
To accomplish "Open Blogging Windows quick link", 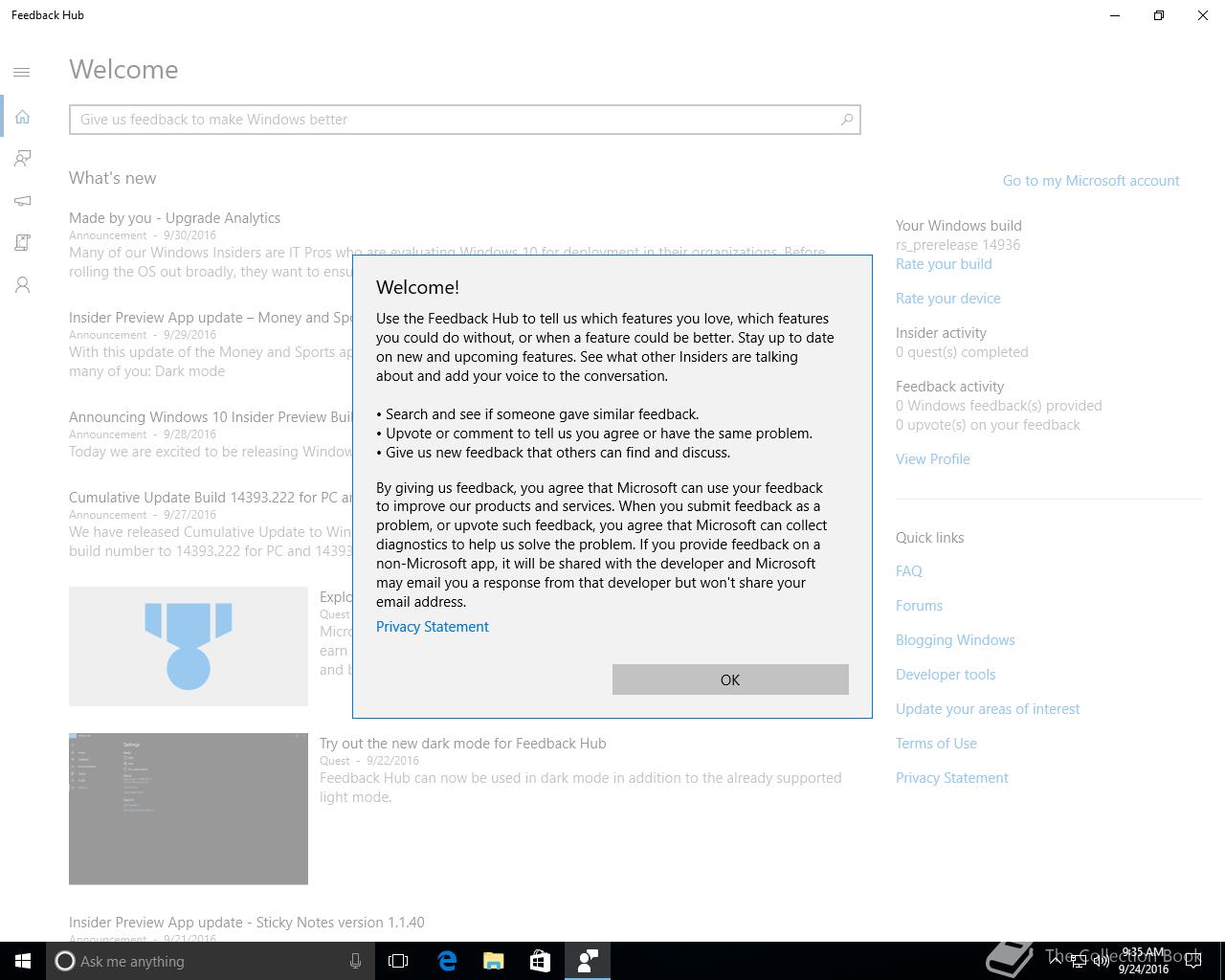I will pos(955,640).
